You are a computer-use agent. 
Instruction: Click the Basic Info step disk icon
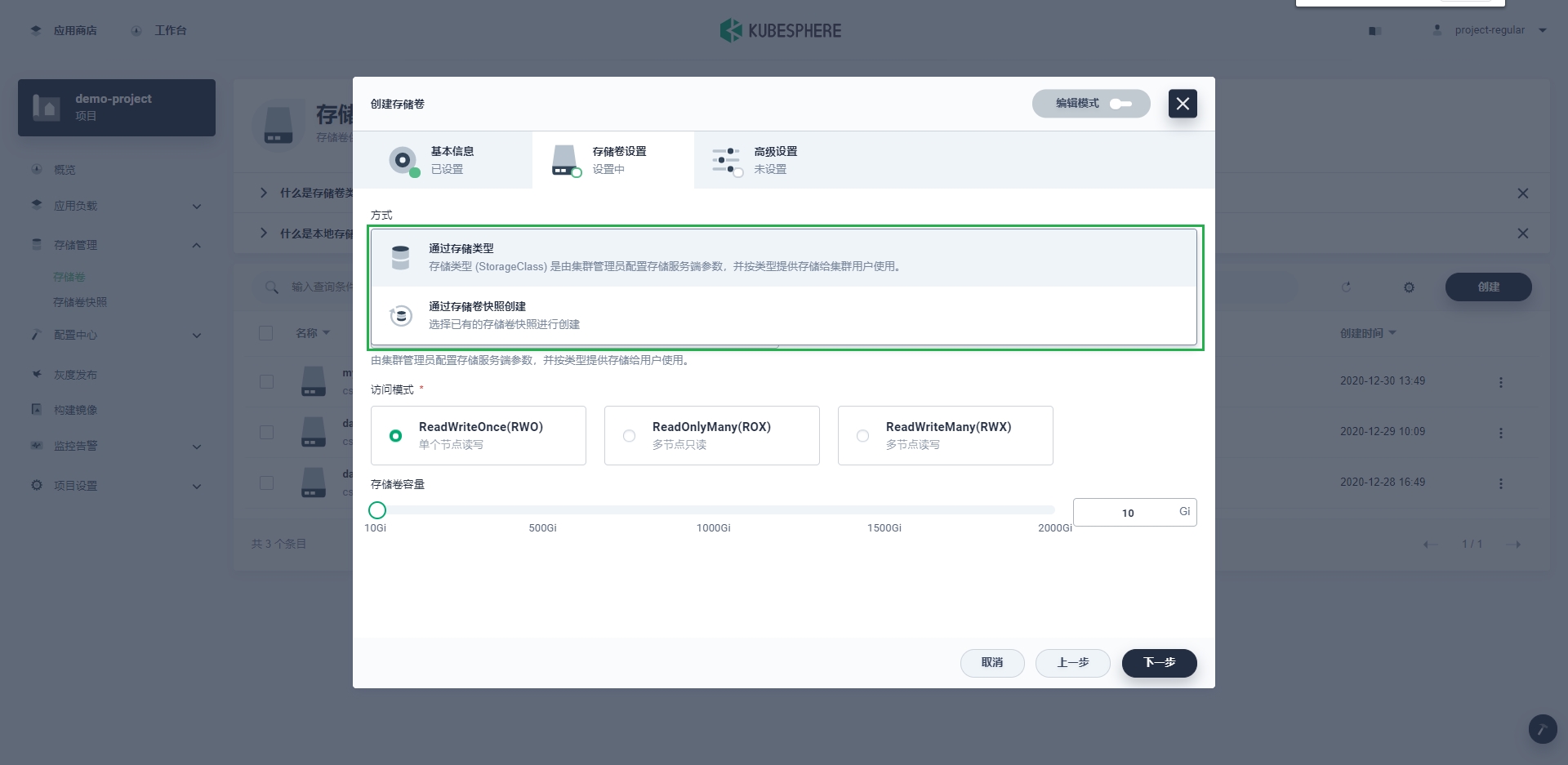[x=403, y=161]
